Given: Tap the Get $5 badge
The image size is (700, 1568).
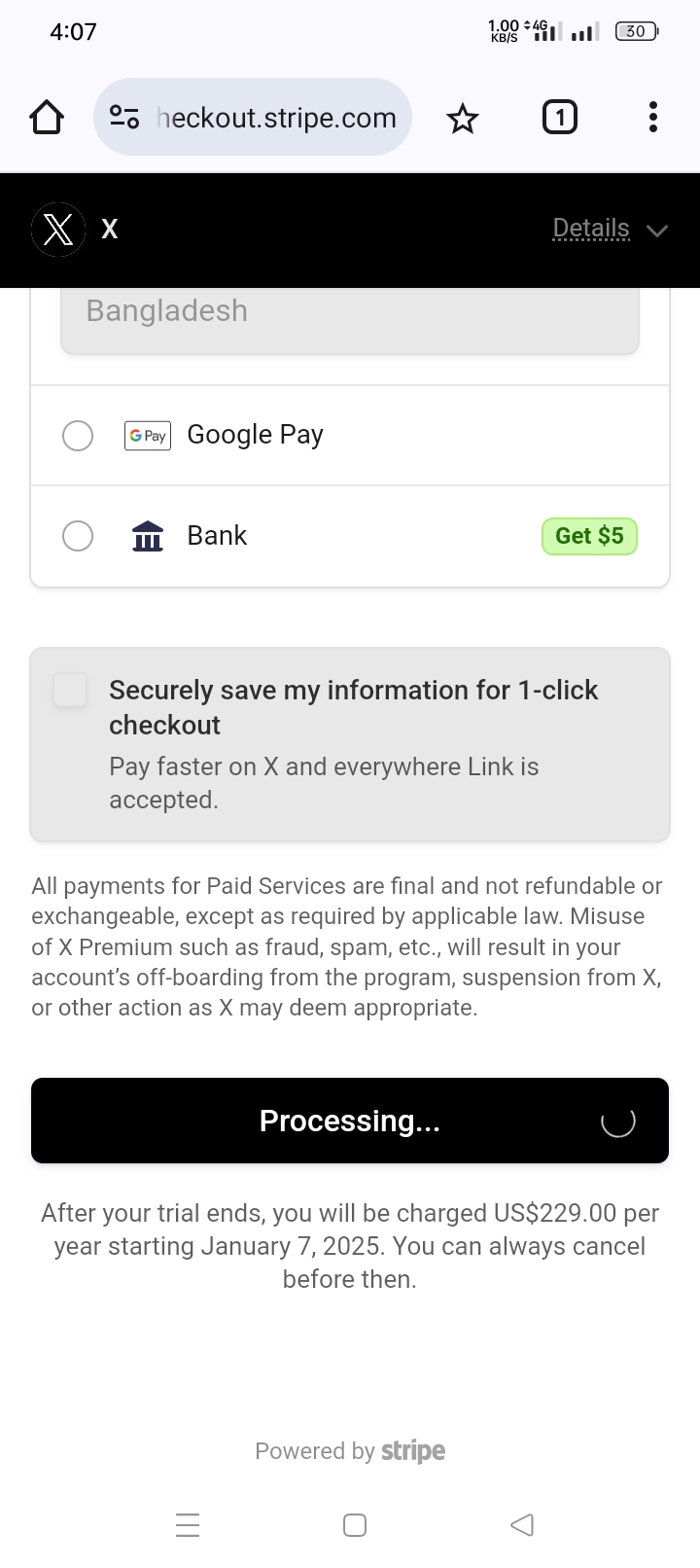Looking at the screenshot, I should coord(589,536).
